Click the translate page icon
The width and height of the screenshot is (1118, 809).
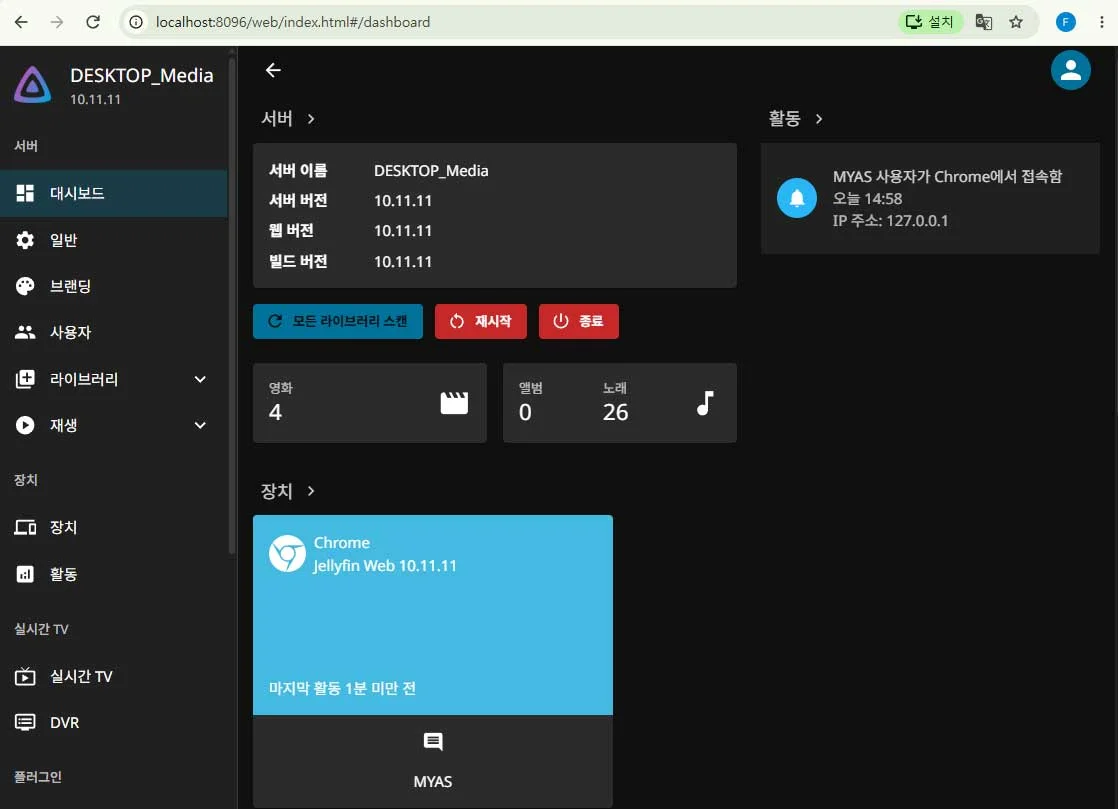coord(984,22)
